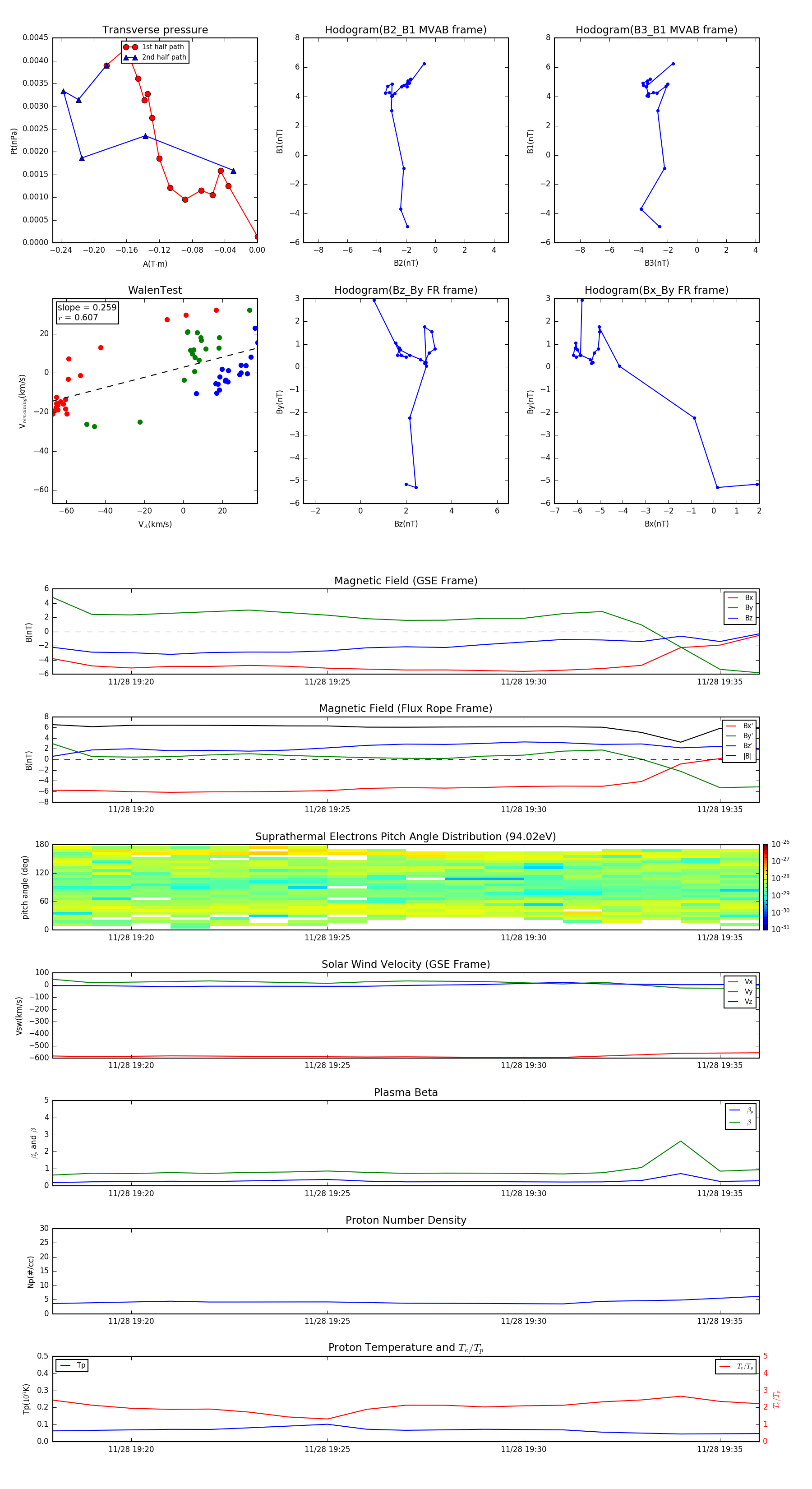Click the Bz' entry in Flux Rope legend

click(x=740, y=746)
